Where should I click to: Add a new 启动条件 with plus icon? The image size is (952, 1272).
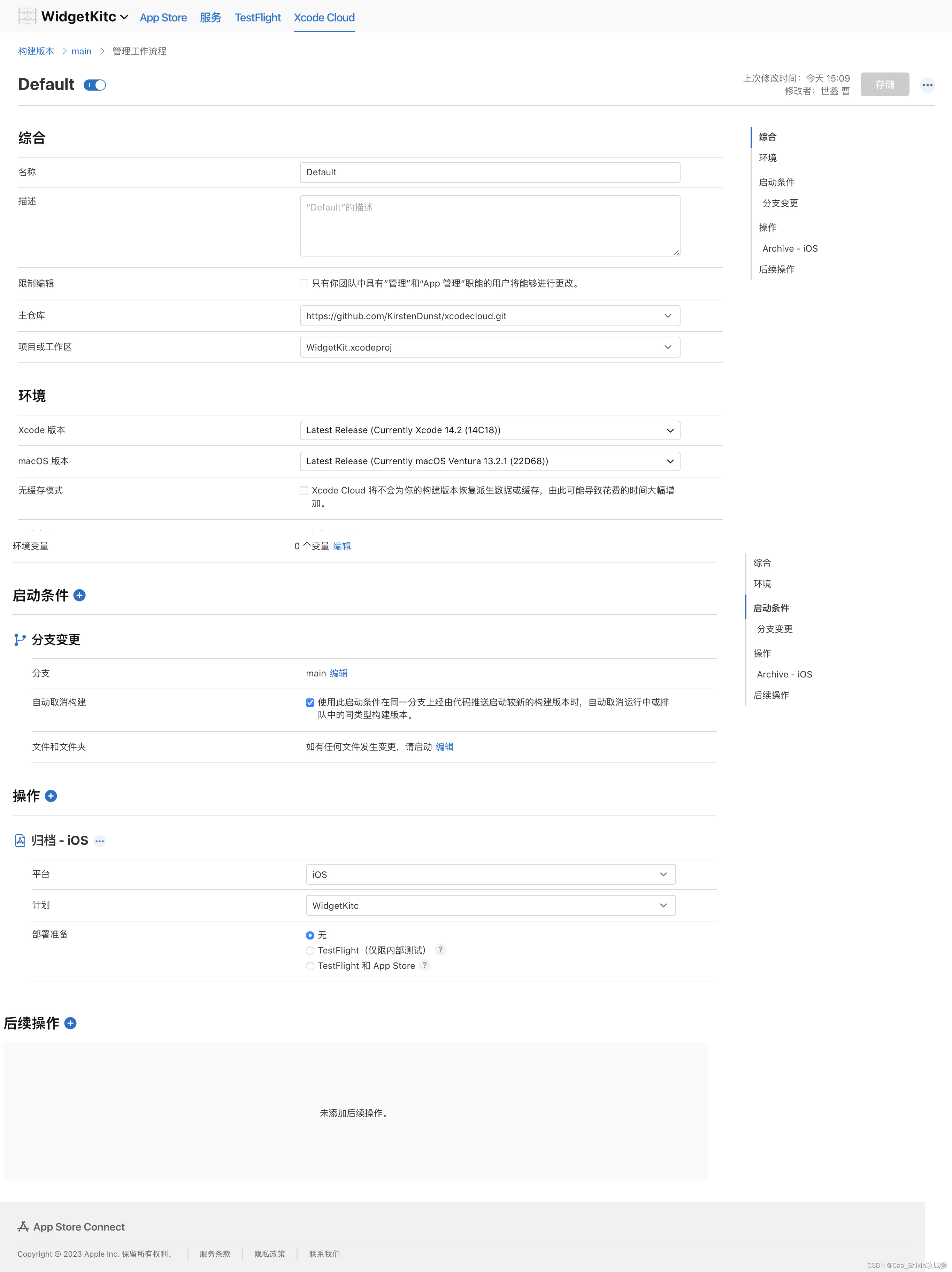pyautogui.click(x=80, y=595)
